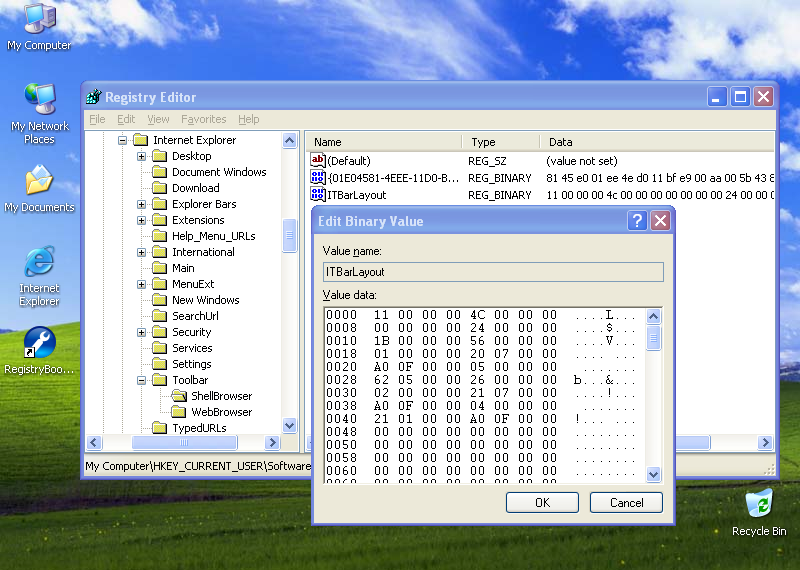Open the View menu
This screenshot has height=570, width=800.
point(158,119)
